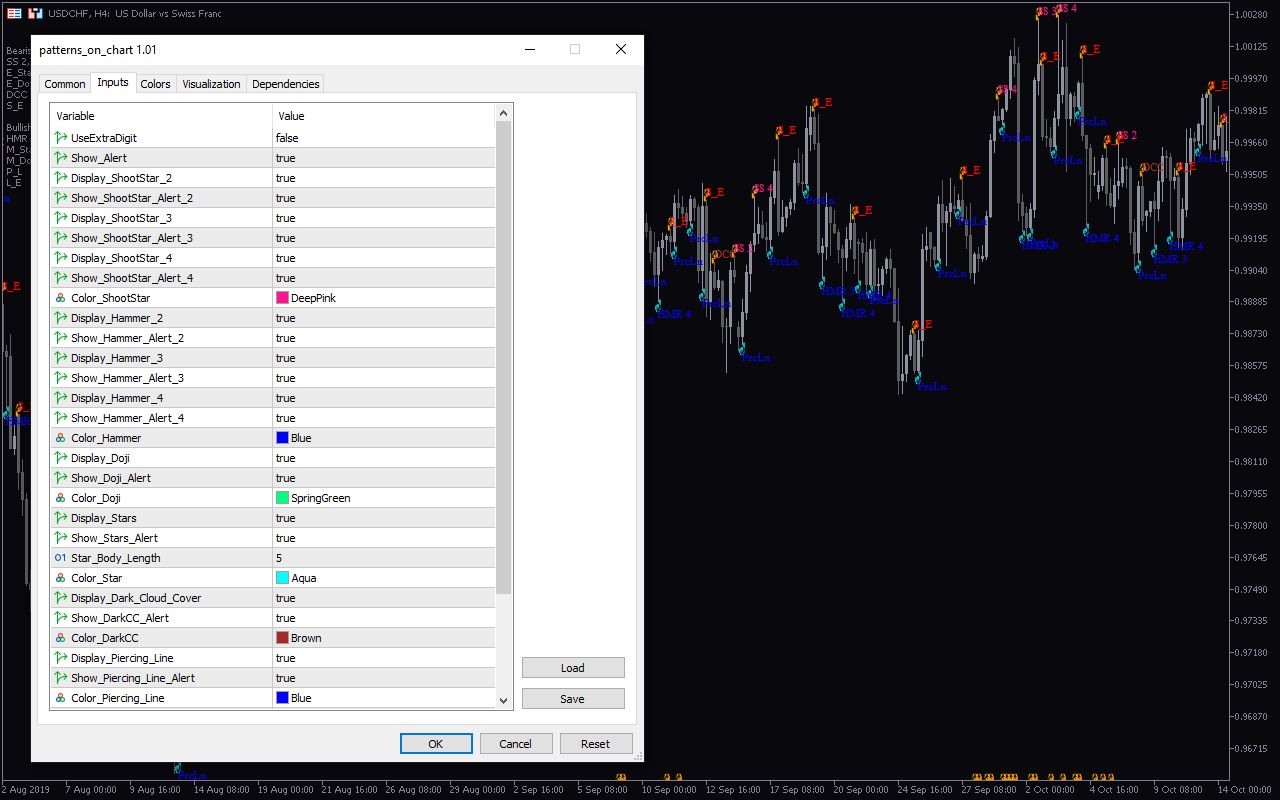Edit the Star_Body_Length value 5

(384, 558)
